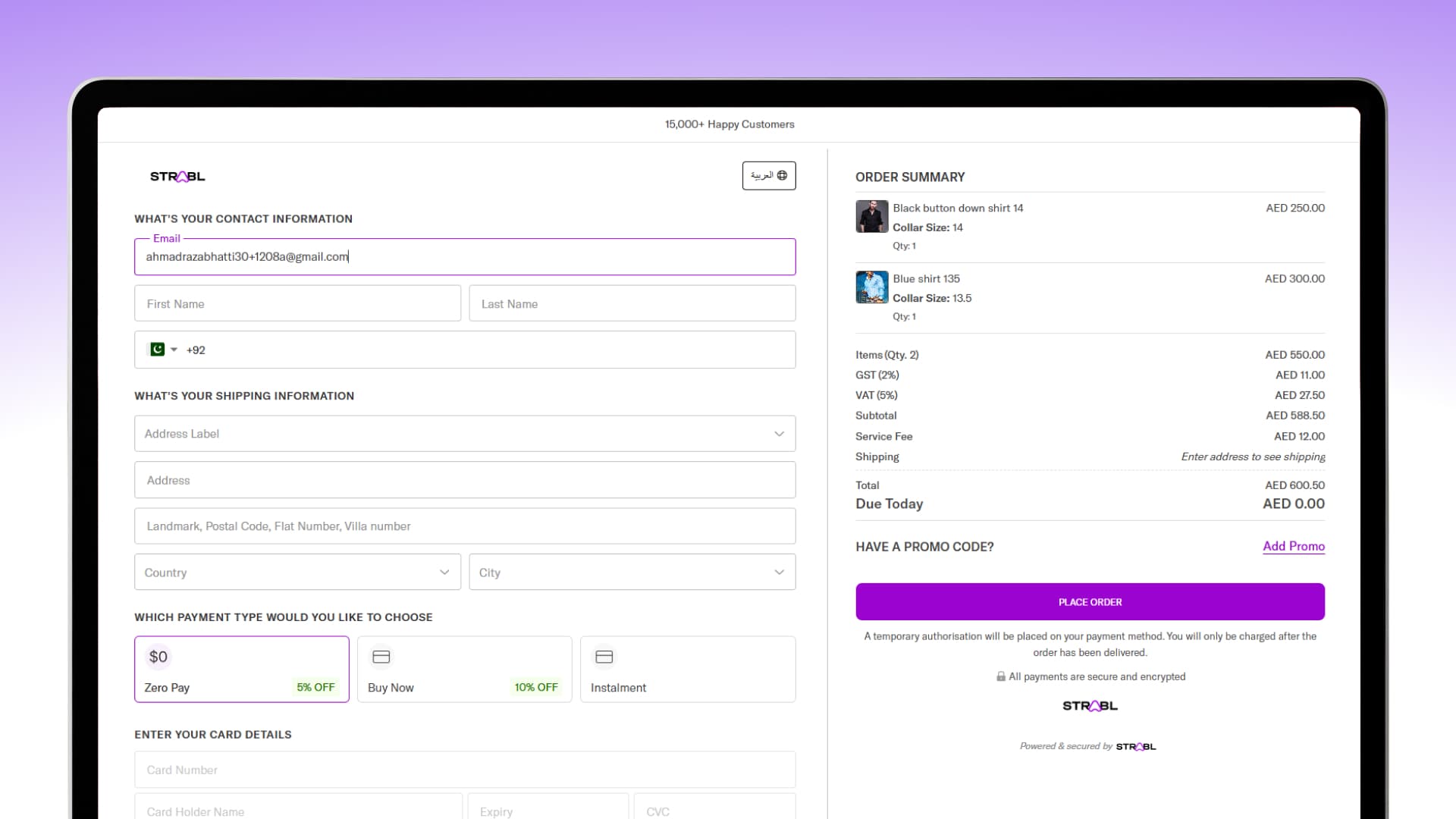Viewport: 1456px width, 819px height.
Task: Choose Buy Now payment type
Action: click(x=464, y=670)
